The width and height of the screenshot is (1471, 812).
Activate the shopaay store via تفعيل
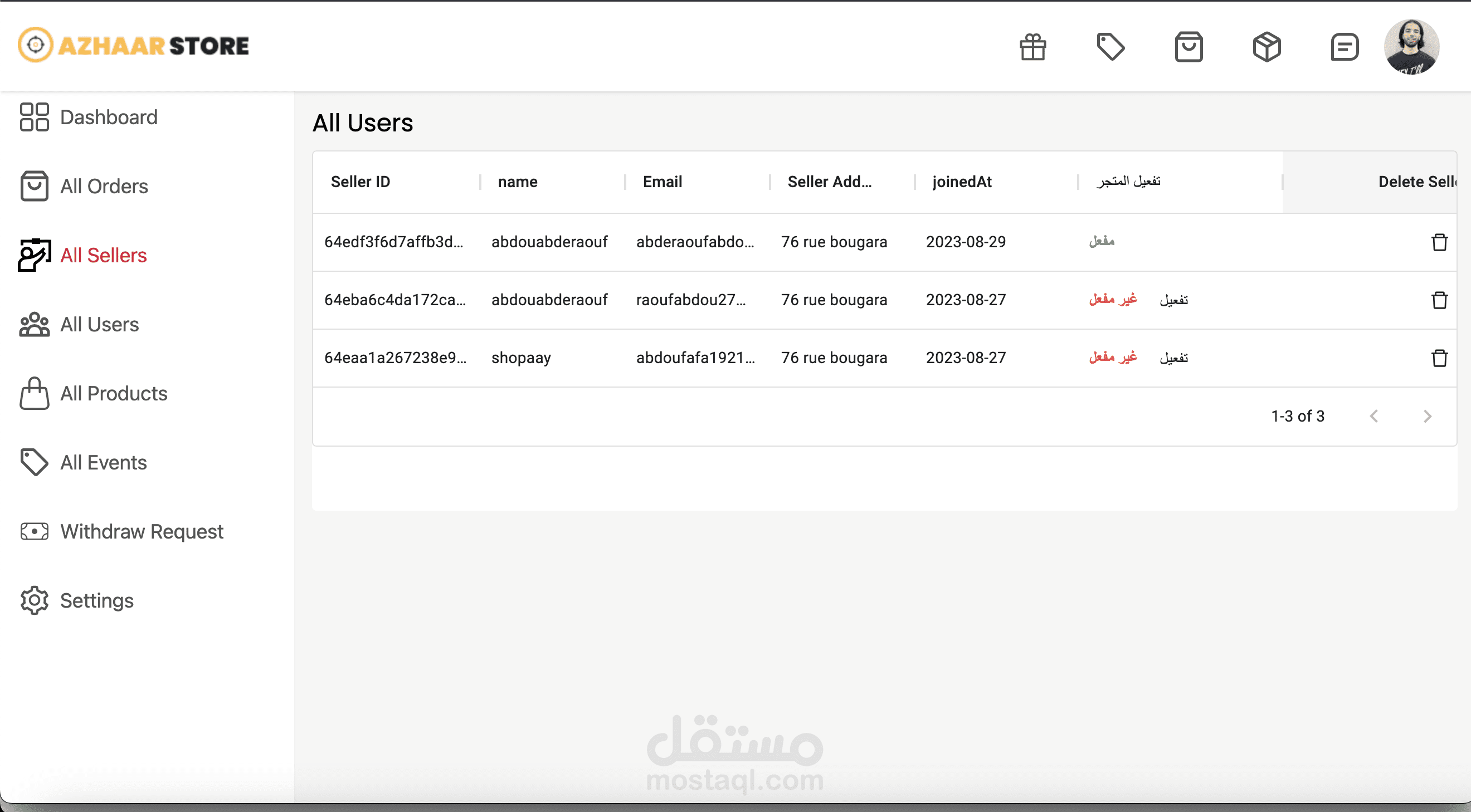point(1173,358)
